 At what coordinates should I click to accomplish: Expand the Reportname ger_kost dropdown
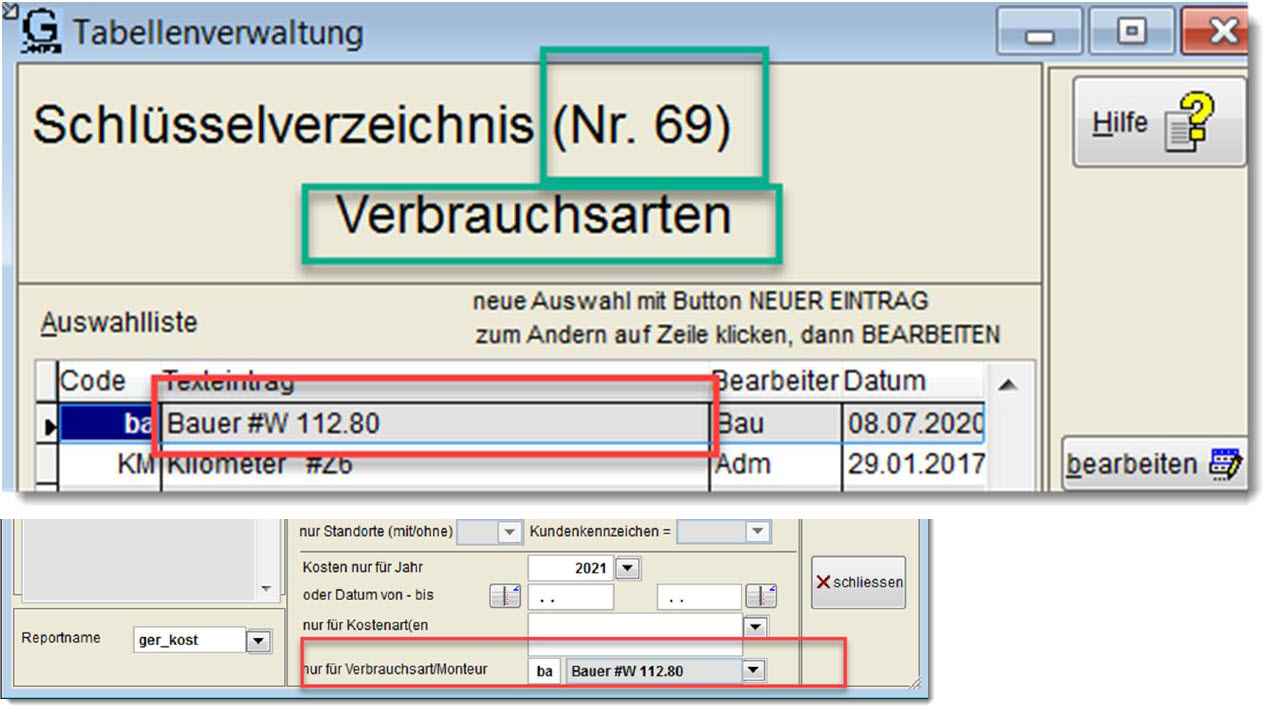point(258,641)
